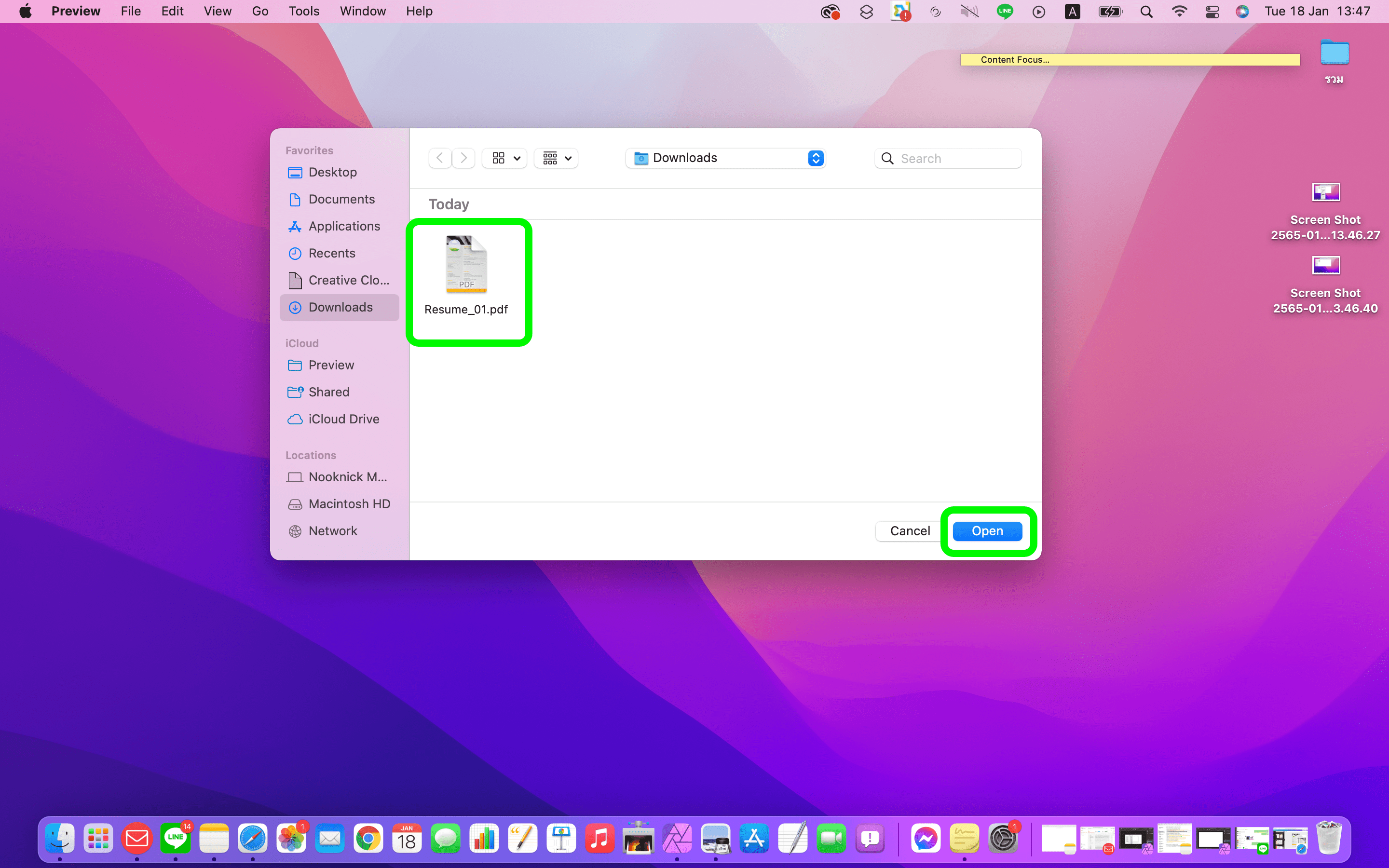
Task: Open Recents in the sidebar
Action: [331, 253]
